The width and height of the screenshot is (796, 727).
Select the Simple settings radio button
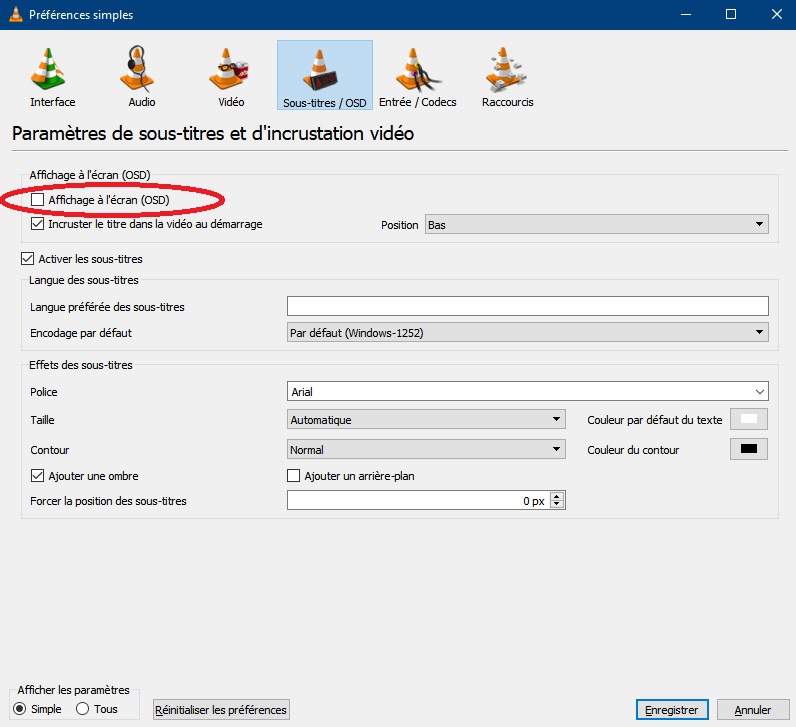coord(20,709)
